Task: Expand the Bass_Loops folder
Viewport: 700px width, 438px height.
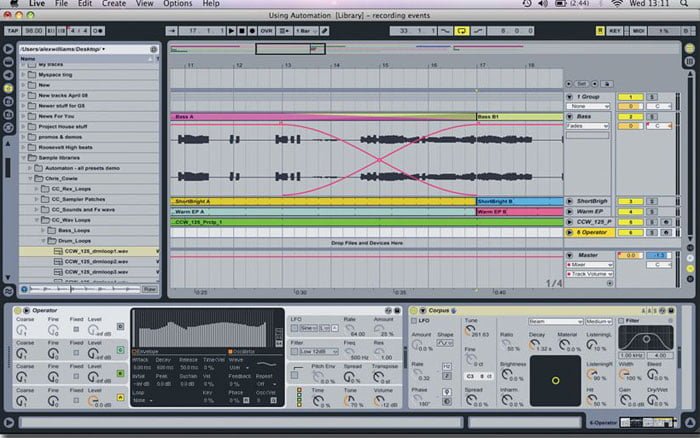Action: coord(43,230)
